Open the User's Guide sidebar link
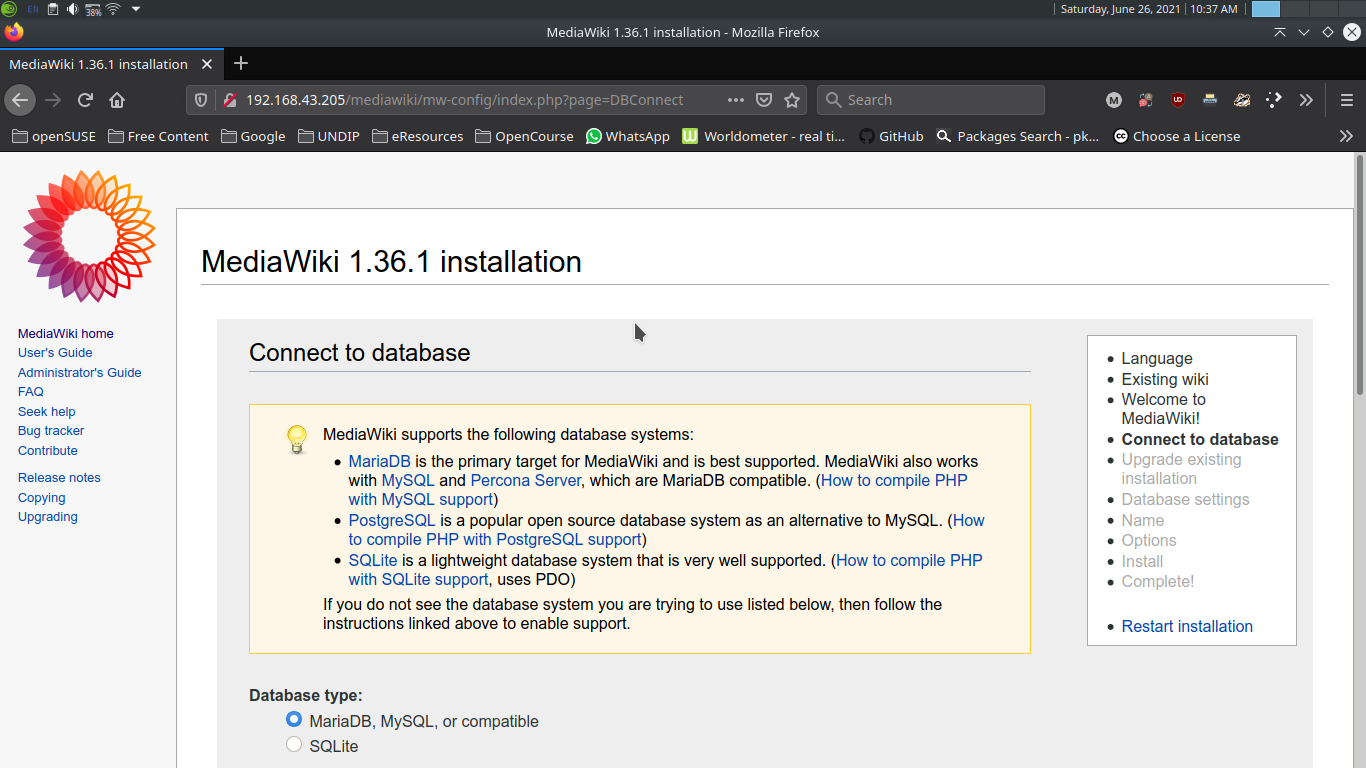 point(55,353)
